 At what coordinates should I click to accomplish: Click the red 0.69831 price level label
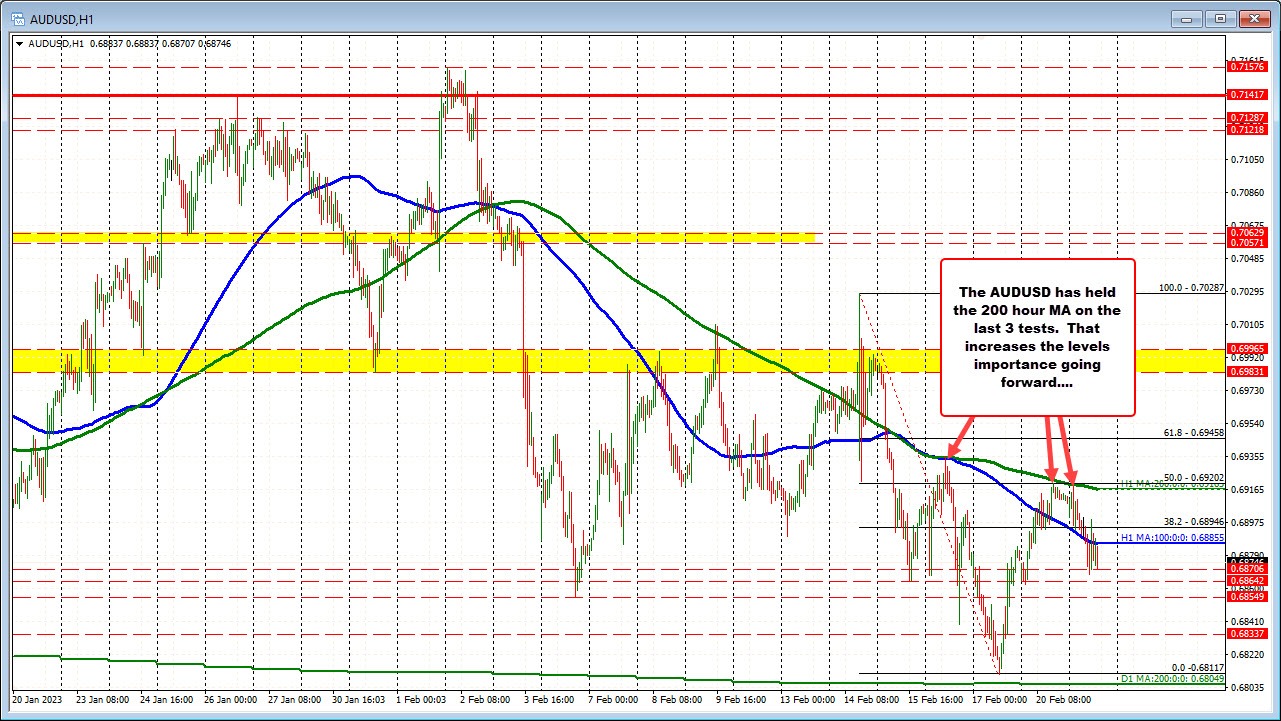tap(1248, 371)
